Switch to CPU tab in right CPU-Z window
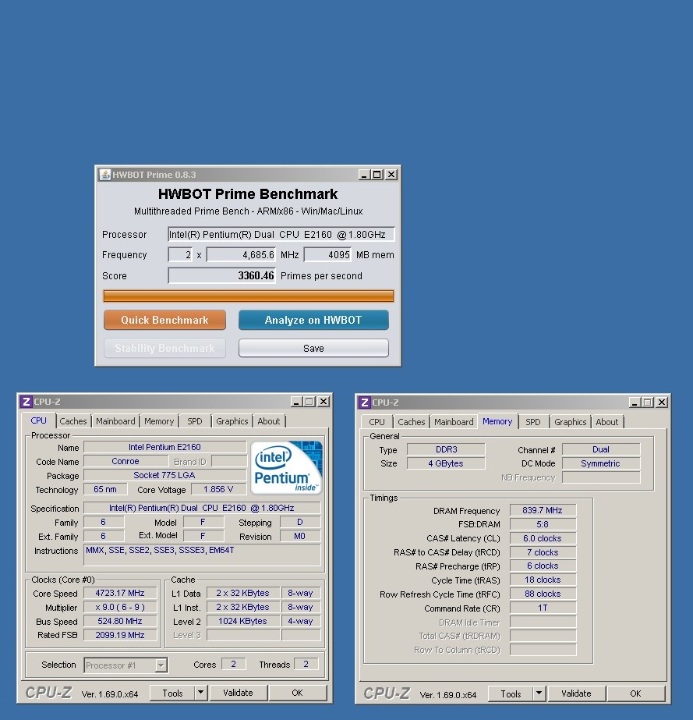Screen dimensions: 693x720 [377, 422]
